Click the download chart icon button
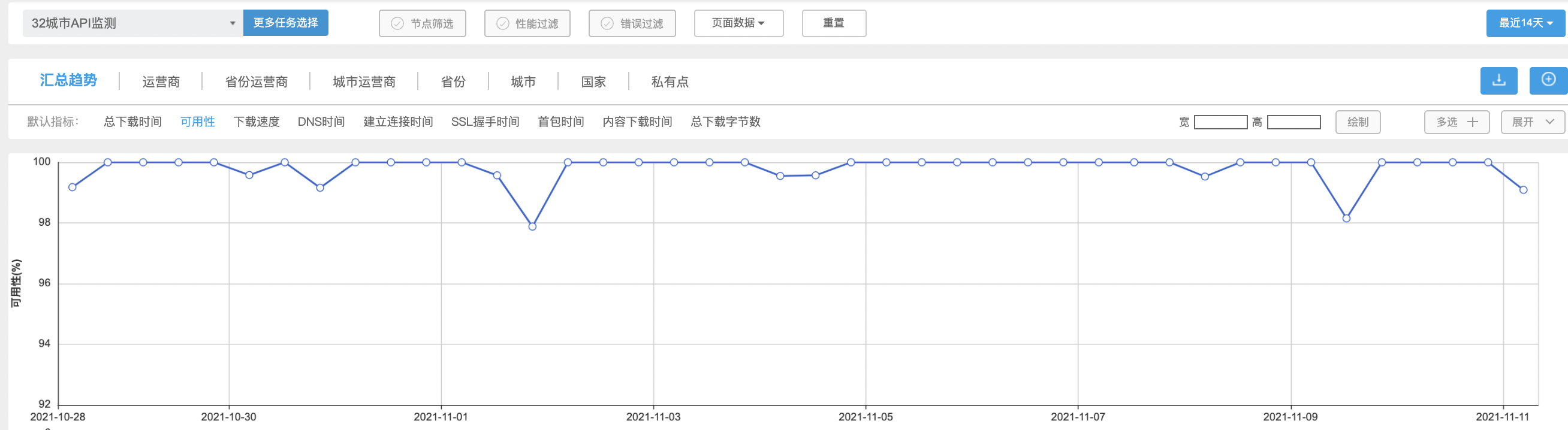This screenshot has width=1568, height=430. point(1498,80)
